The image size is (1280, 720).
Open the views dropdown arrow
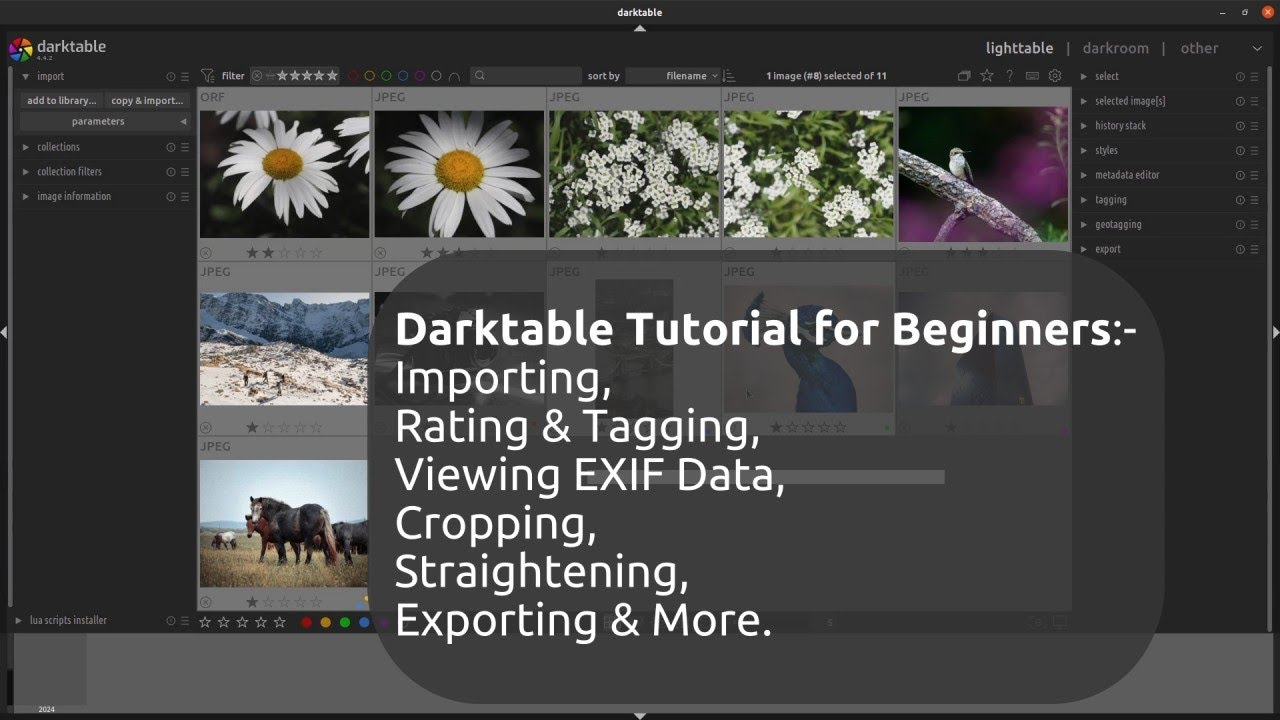1257,48
